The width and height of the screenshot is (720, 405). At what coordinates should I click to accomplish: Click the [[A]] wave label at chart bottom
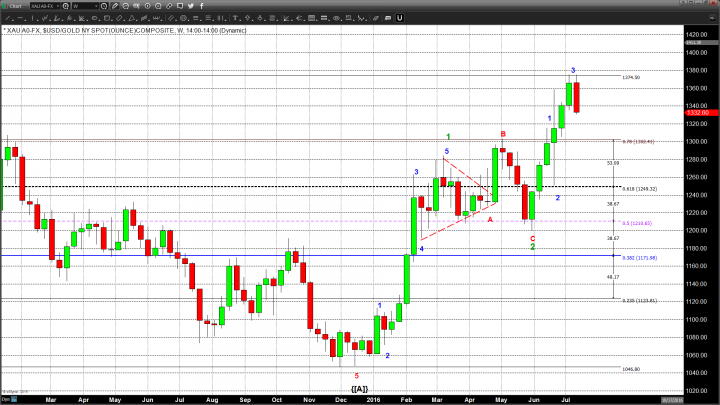tap(357, 387)
